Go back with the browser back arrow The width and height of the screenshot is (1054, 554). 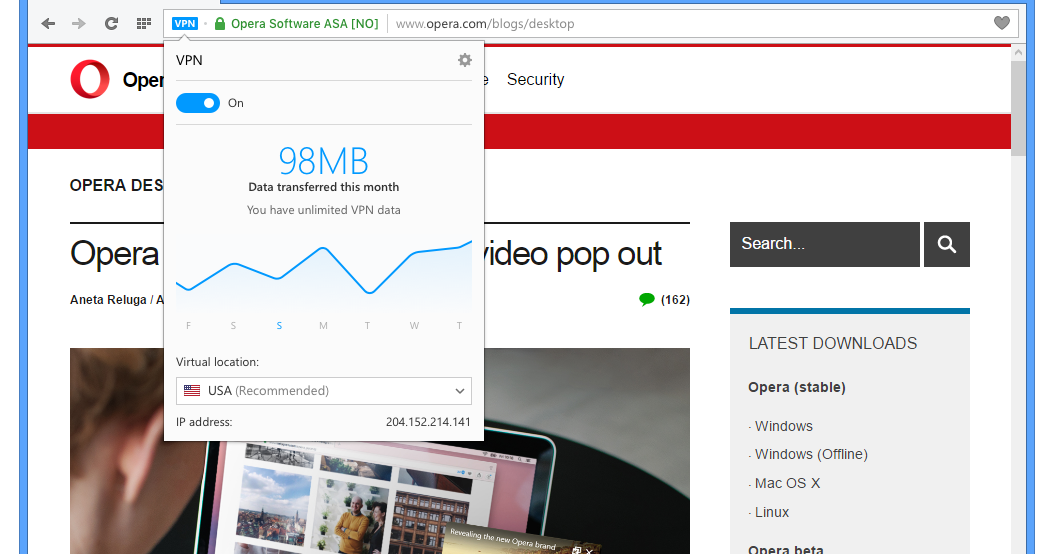click(48, 24)
